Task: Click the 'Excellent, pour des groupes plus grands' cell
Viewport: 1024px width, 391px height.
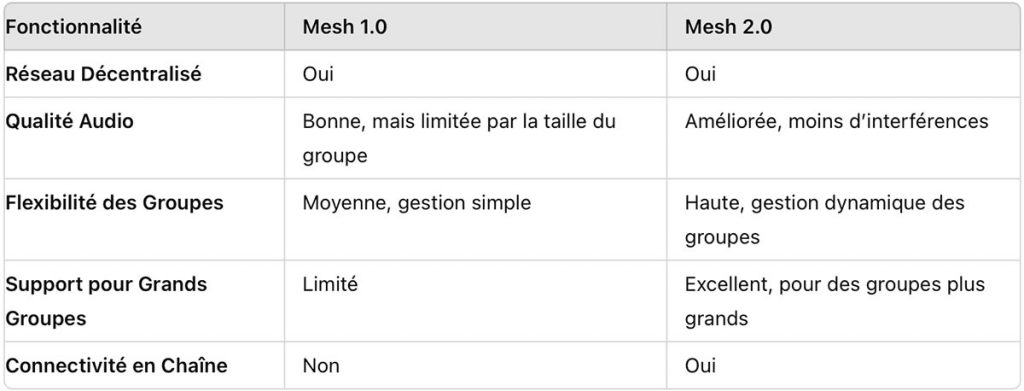Action: click(x=835, y=301)
